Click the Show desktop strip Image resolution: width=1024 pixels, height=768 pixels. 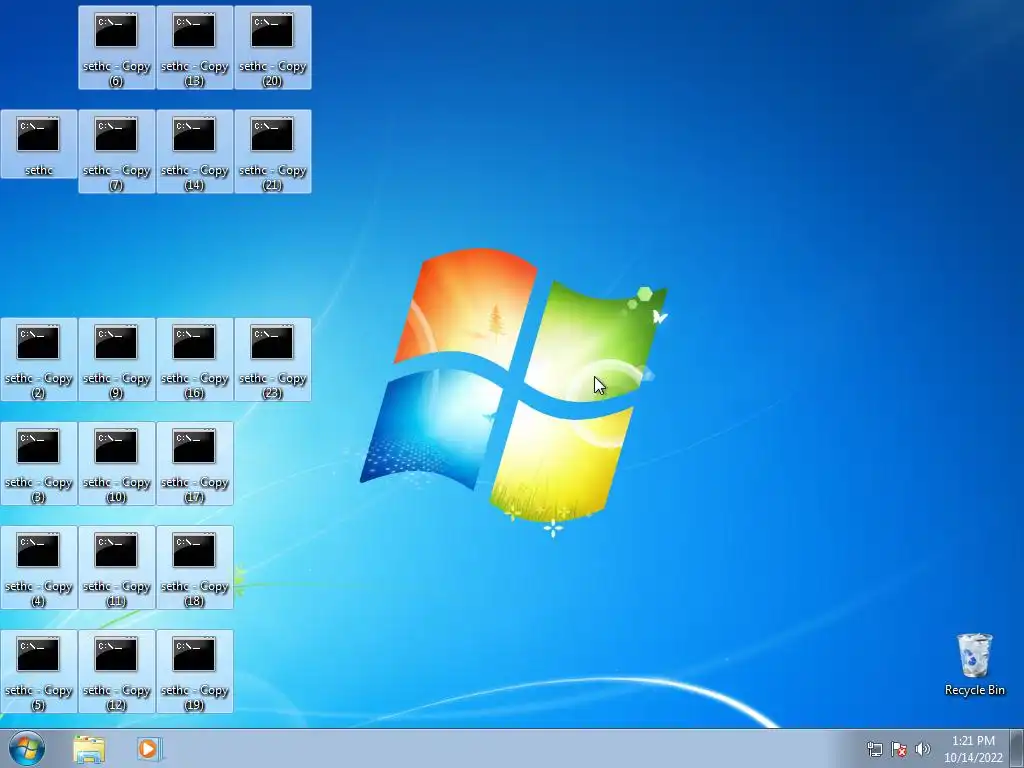(1017, 748)
